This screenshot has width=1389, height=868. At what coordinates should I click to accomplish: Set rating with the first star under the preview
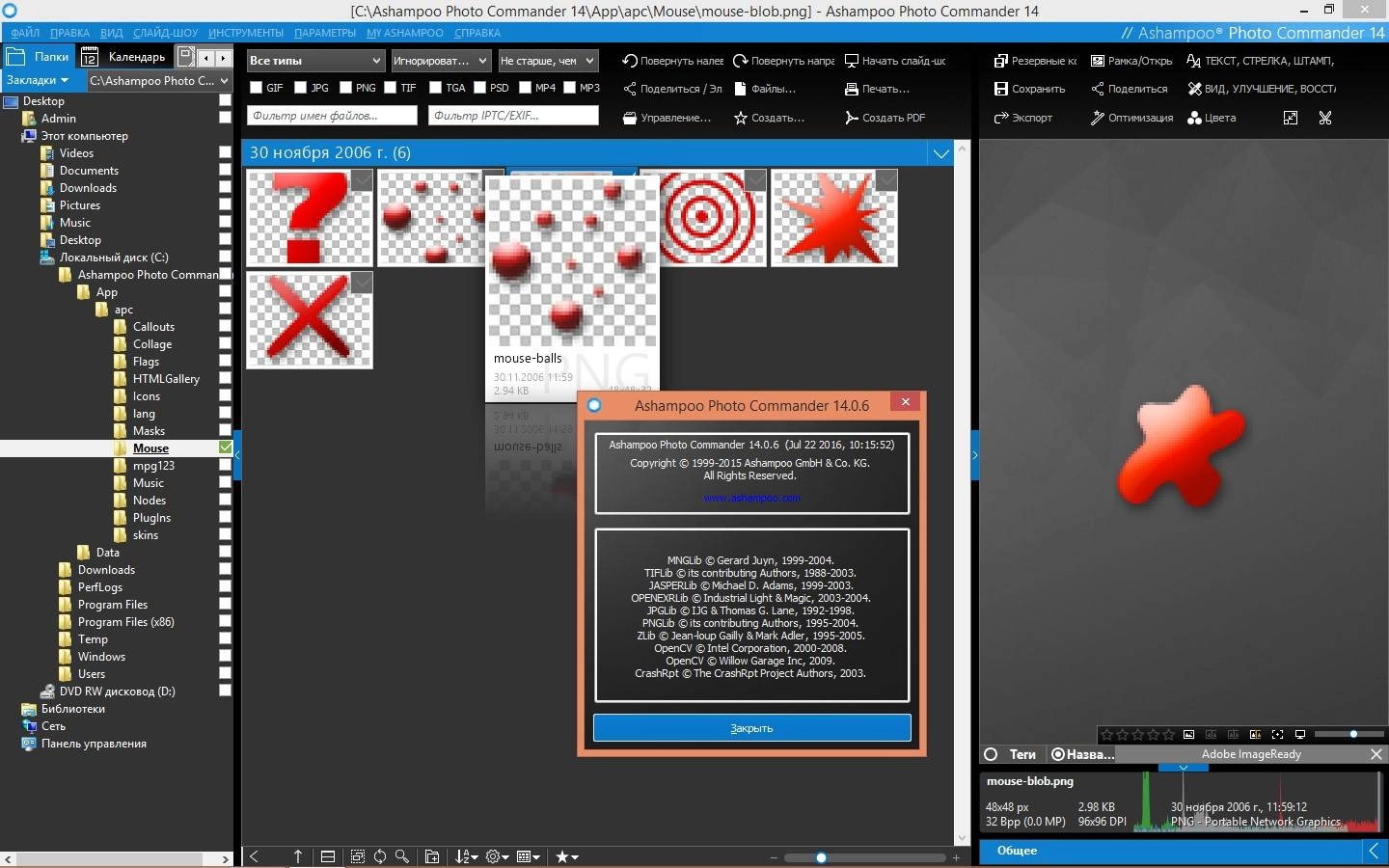pos(1107,735)
